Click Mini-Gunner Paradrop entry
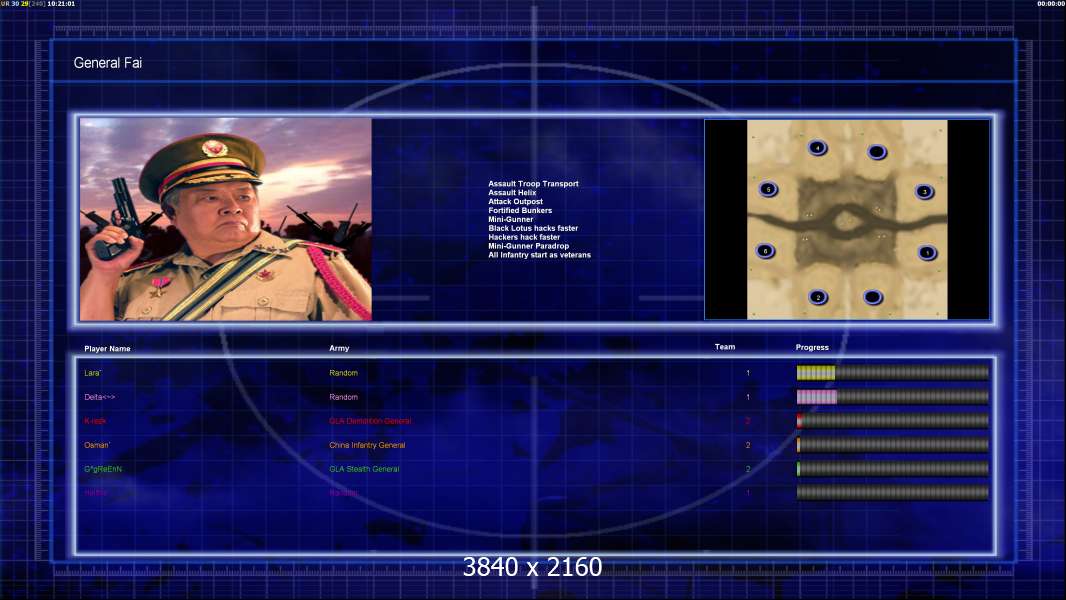1066x600 pixels. click(x=528, y=246)
